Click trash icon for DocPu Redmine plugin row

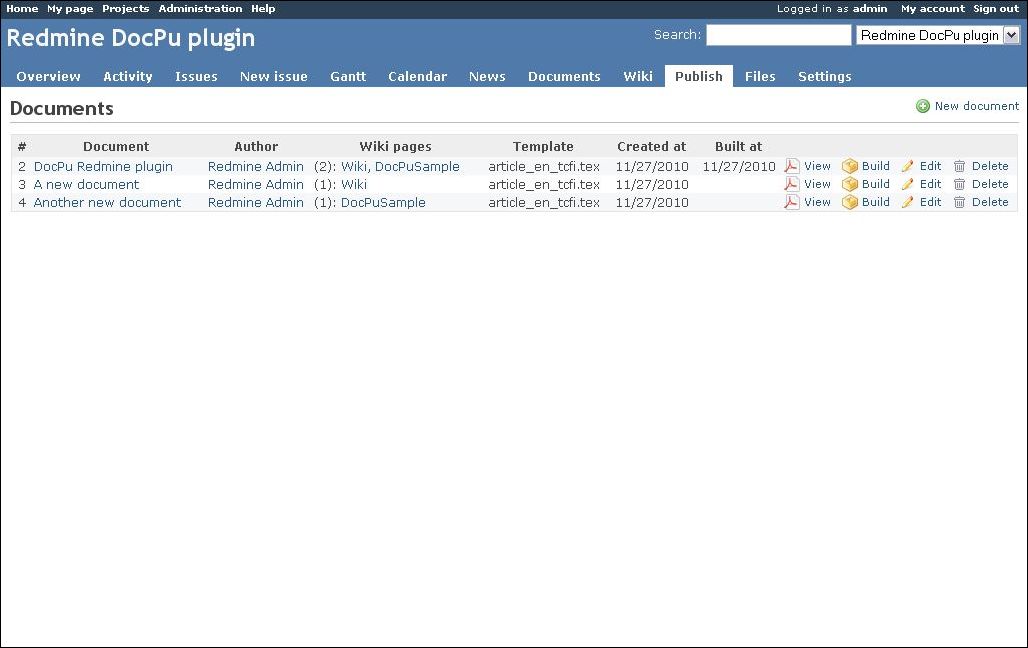tap(959, 166)
